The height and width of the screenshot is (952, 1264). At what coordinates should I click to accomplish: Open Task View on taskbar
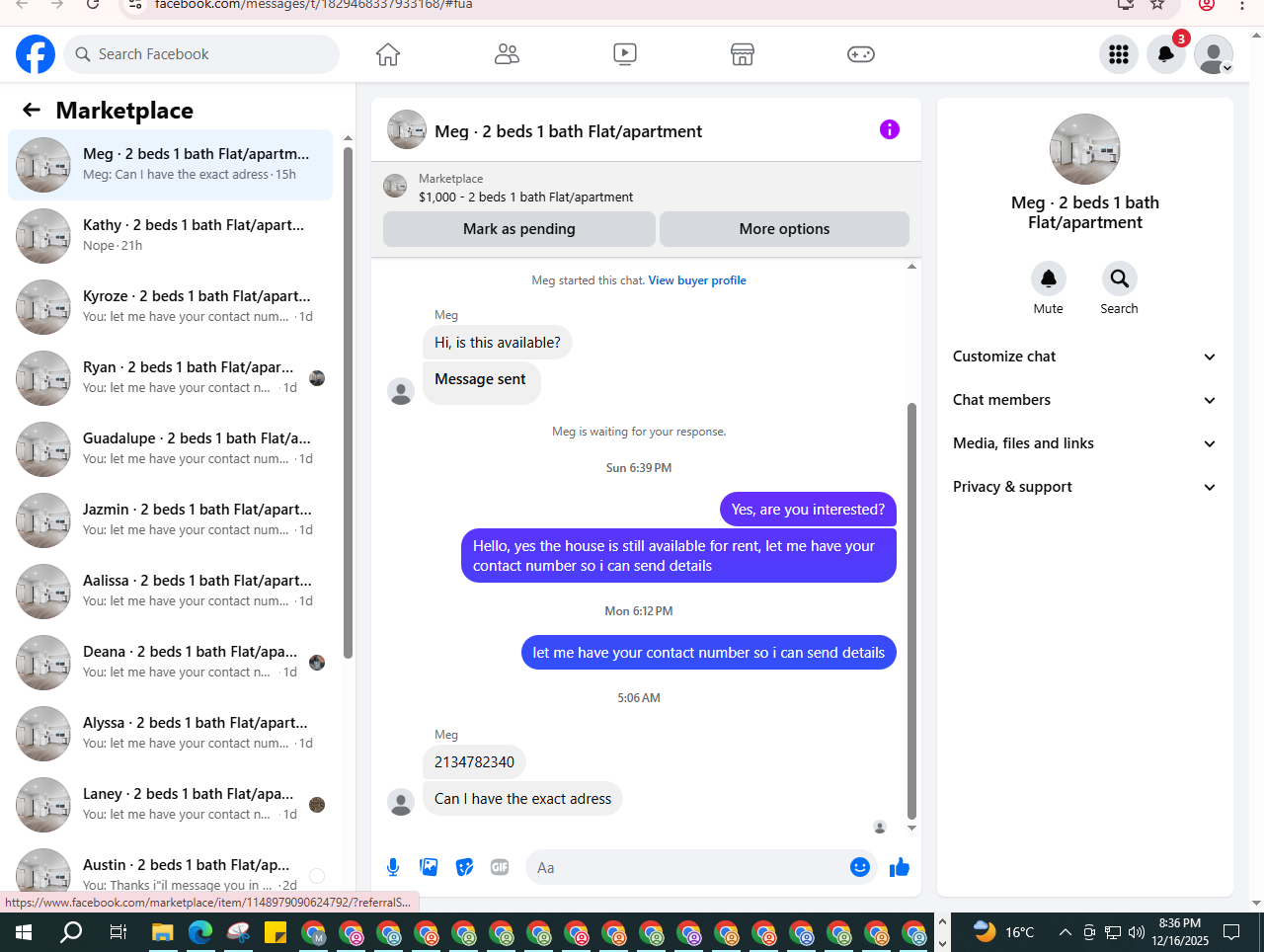point(118,932)
